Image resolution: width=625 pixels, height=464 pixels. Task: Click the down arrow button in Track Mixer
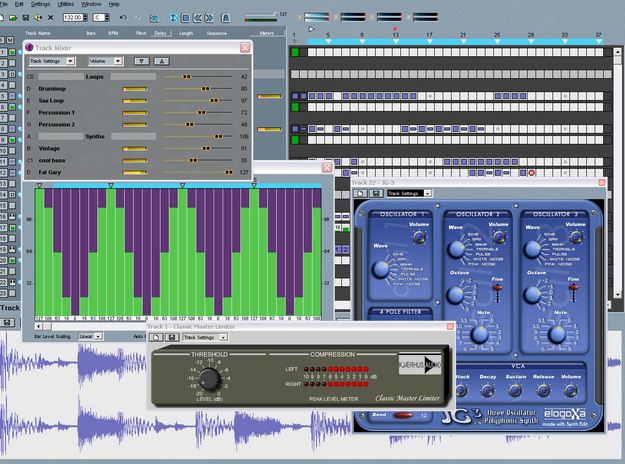coord(142,61)
